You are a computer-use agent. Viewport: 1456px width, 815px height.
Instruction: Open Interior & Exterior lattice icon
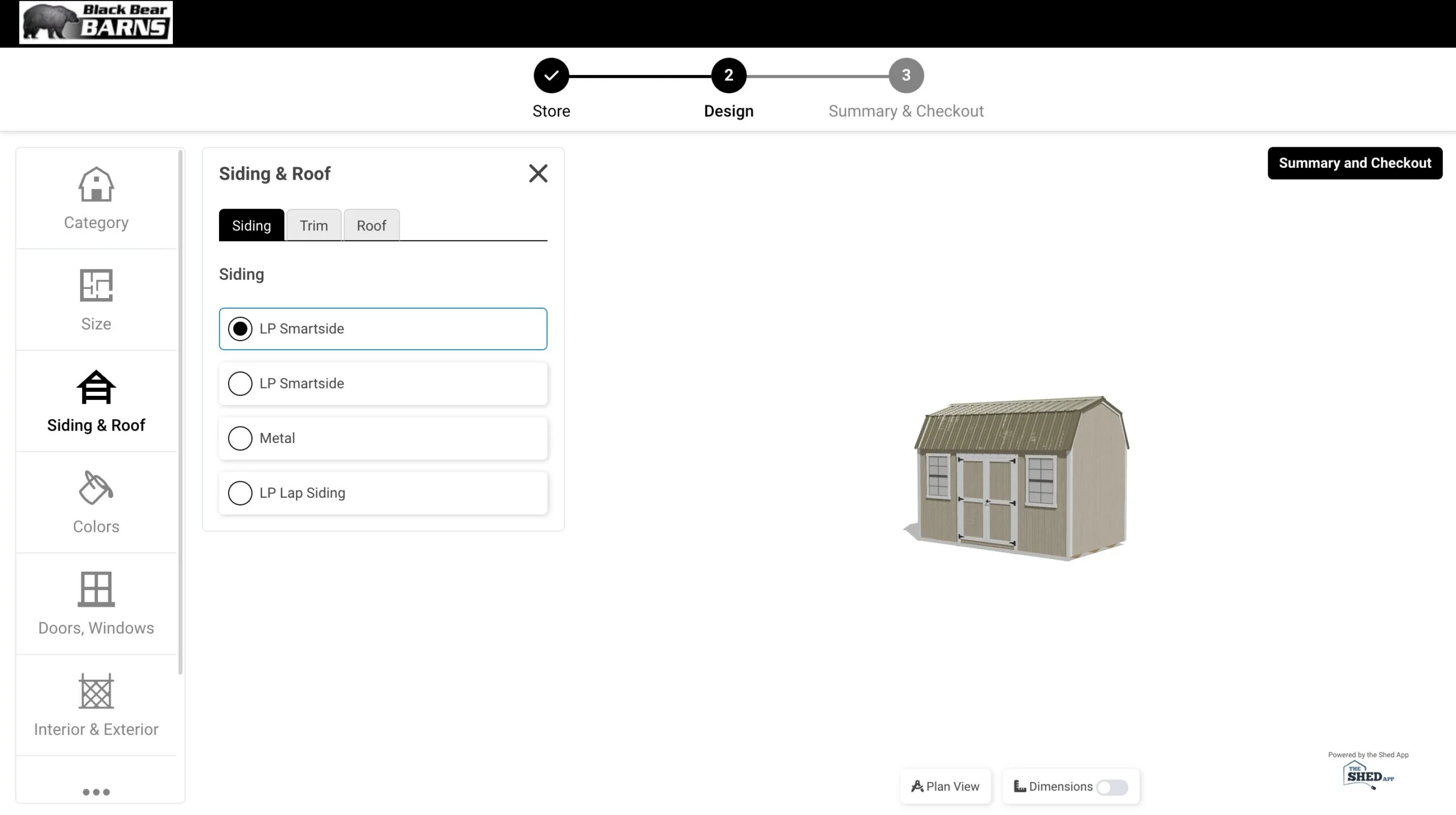click(x=96, y=691)
